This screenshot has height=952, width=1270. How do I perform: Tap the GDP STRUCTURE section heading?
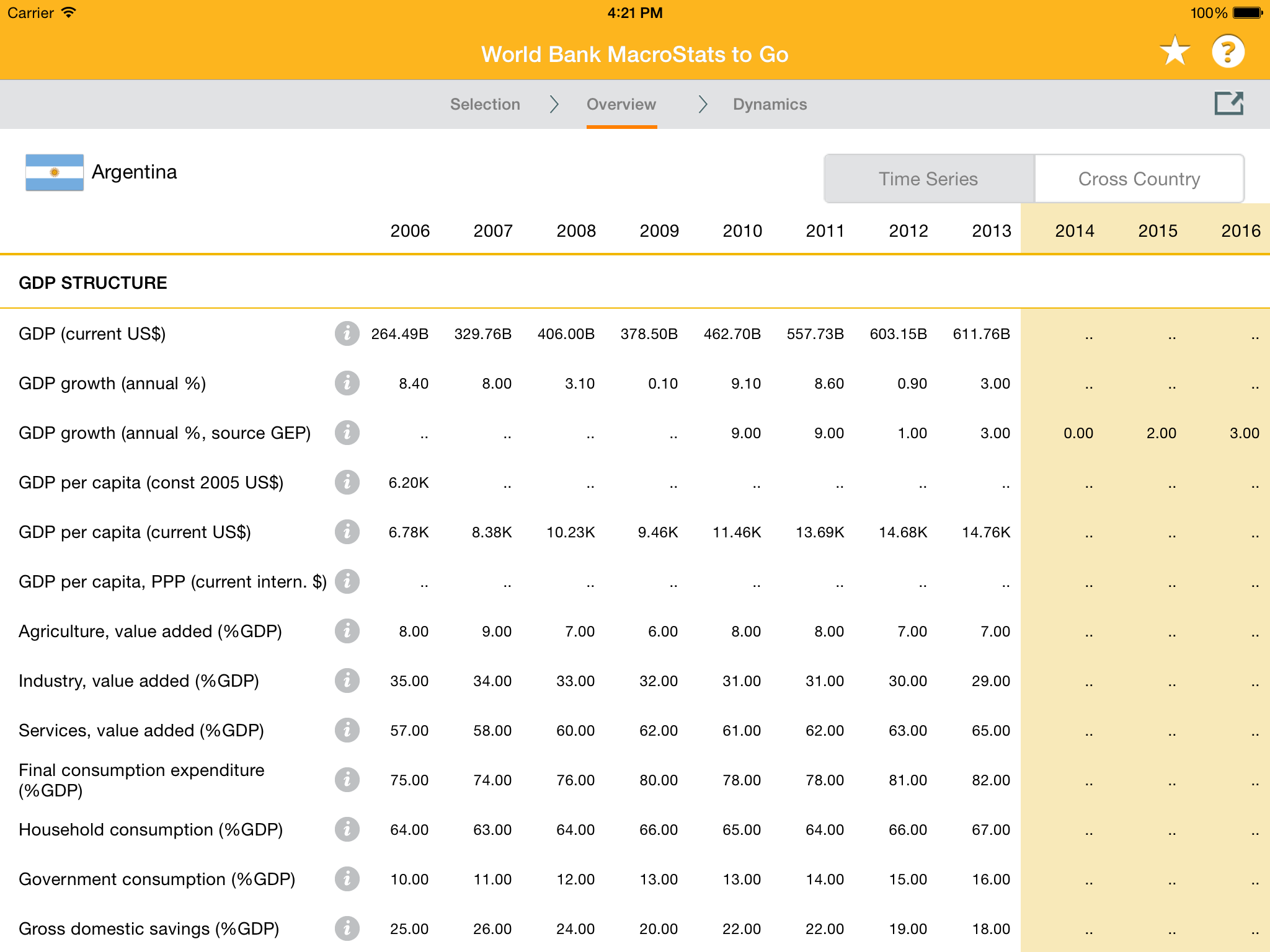pyautogui.click(x=93, y=283)
